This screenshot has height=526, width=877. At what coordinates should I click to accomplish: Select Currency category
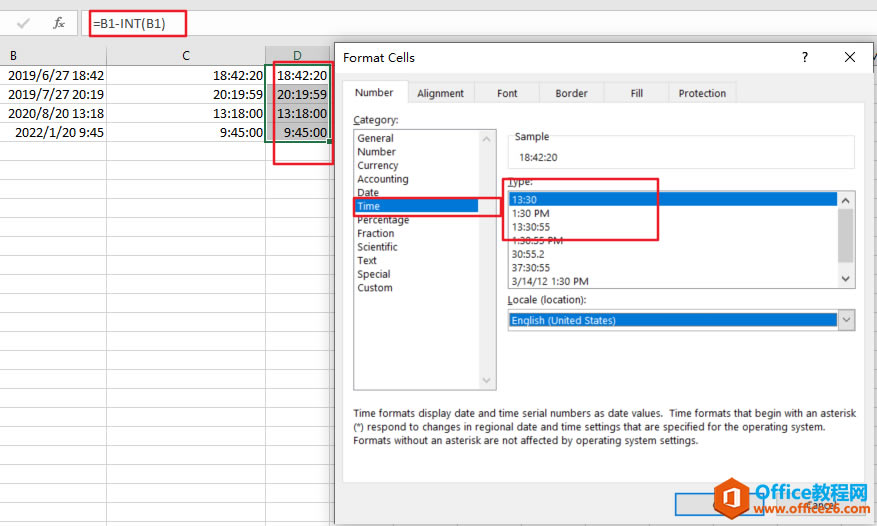point(417,166)
